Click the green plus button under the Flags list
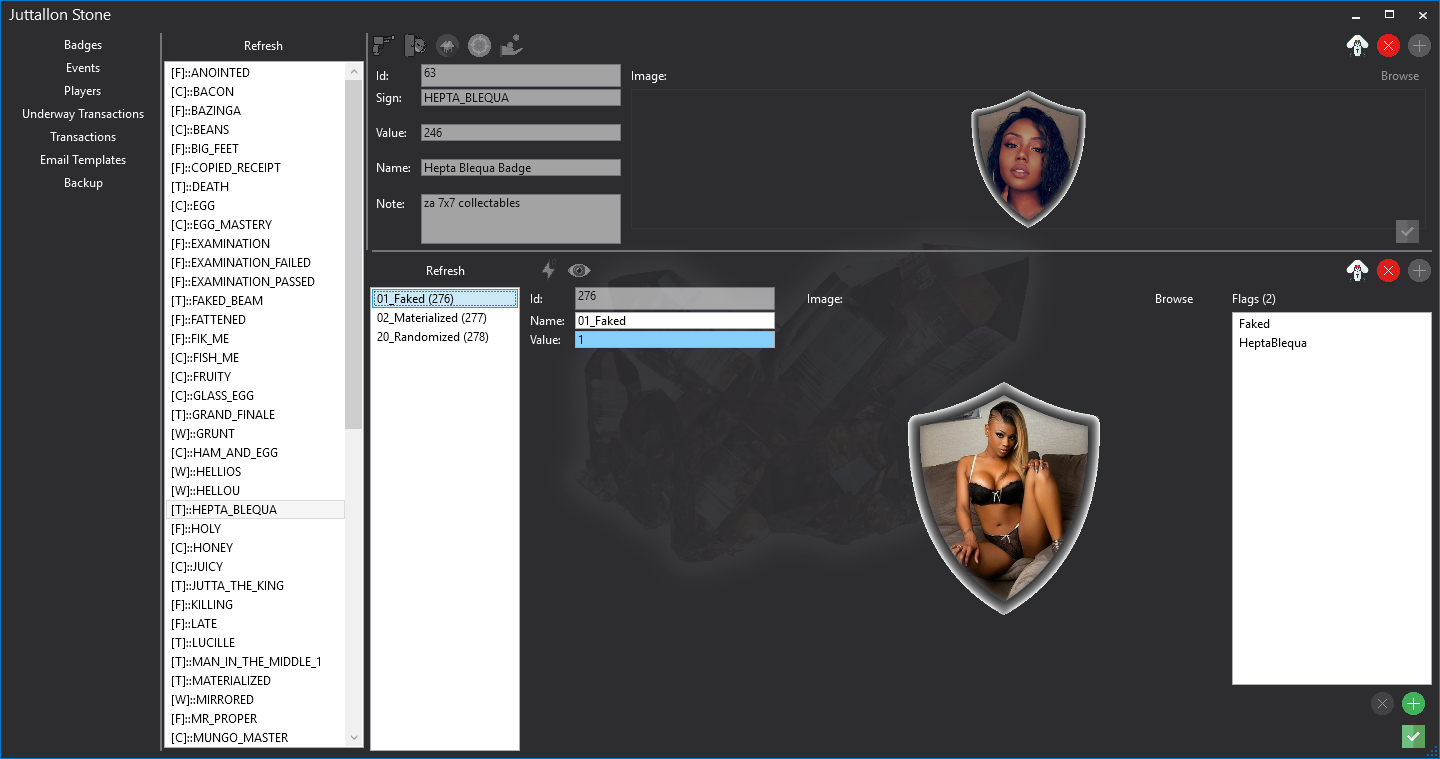Image resolution: width=1440 pixels, height=759 pixels. coord(1412,703)
